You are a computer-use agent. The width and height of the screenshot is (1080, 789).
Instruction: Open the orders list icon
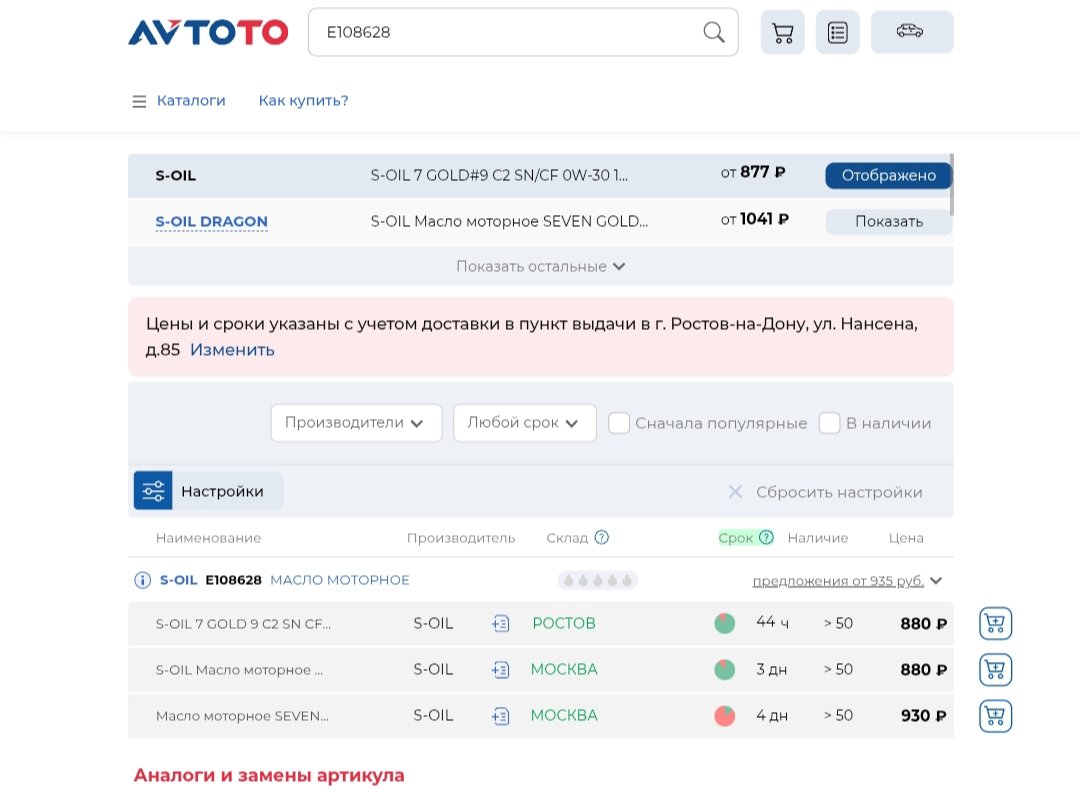(x=838, y=32)
